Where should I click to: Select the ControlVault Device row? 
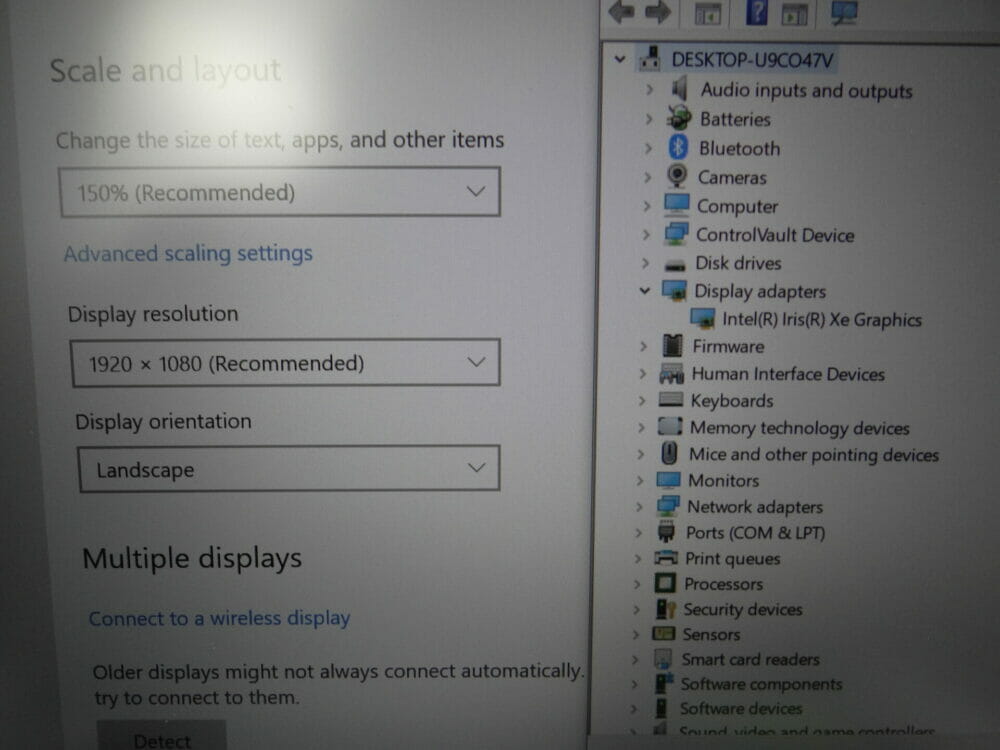click(775, 235)
